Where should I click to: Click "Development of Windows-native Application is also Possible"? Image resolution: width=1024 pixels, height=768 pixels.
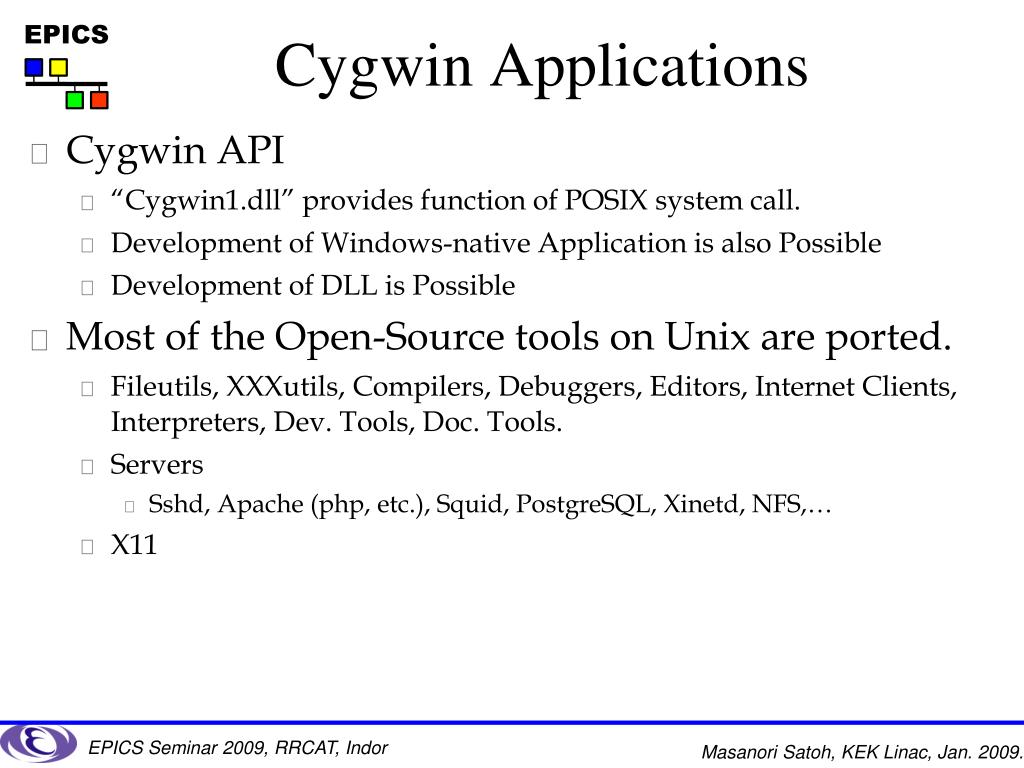point(496,243)
